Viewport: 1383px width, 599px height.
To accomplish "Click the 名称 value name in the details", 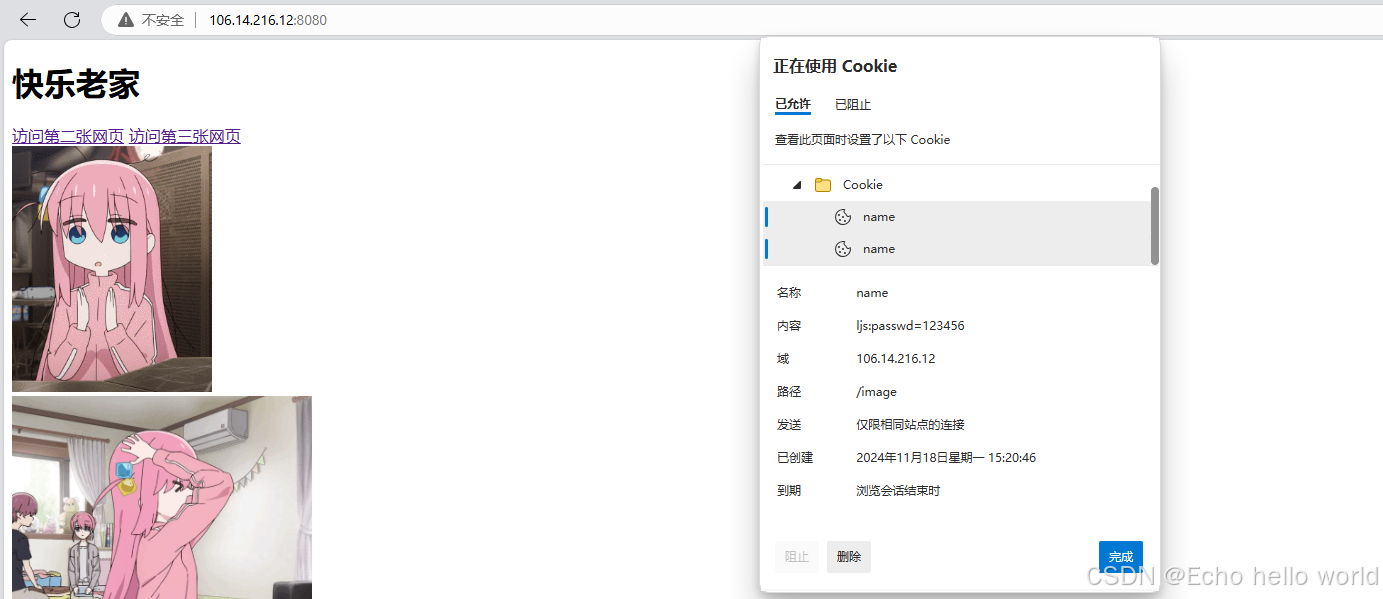I will click(872, 293).
